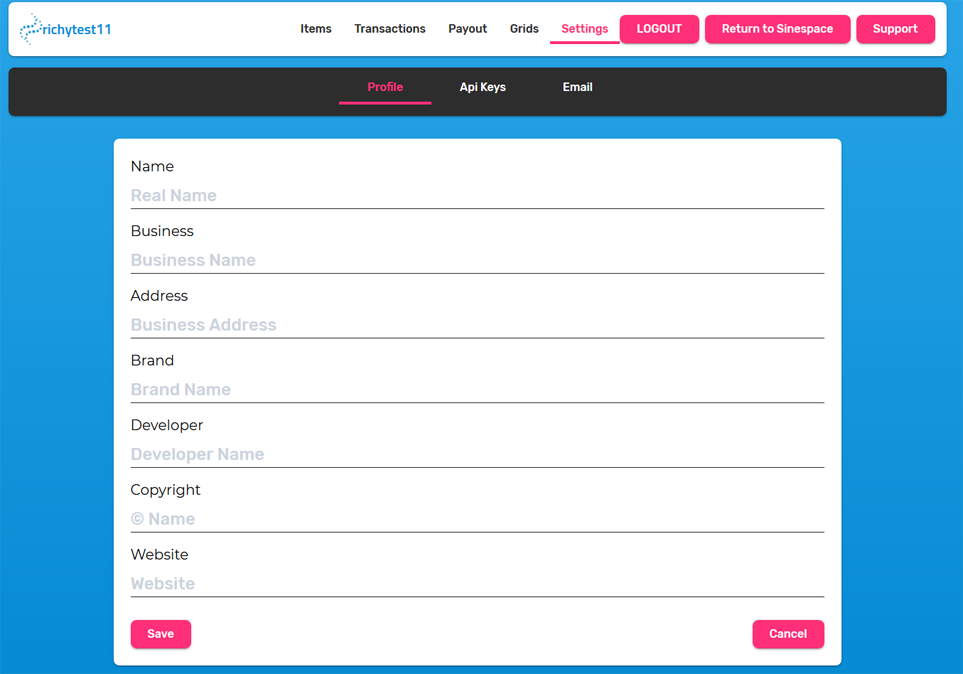Switch to the Api Keys tab
Viewport: 963px width, 674px height.
tap(483, 87)
